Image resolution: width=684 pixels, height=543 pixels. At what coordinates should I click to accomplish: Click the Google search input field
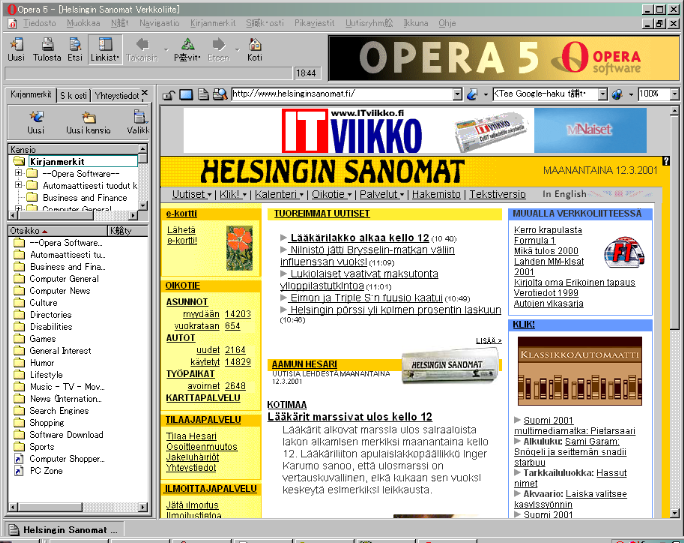coord(545,94)
